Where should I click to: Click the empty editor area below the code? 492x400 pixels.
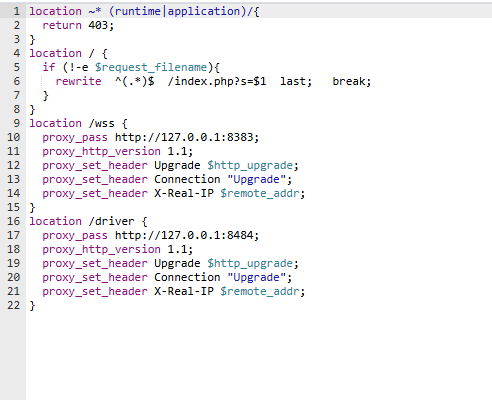pyautogui.click(x=259, y=356)
